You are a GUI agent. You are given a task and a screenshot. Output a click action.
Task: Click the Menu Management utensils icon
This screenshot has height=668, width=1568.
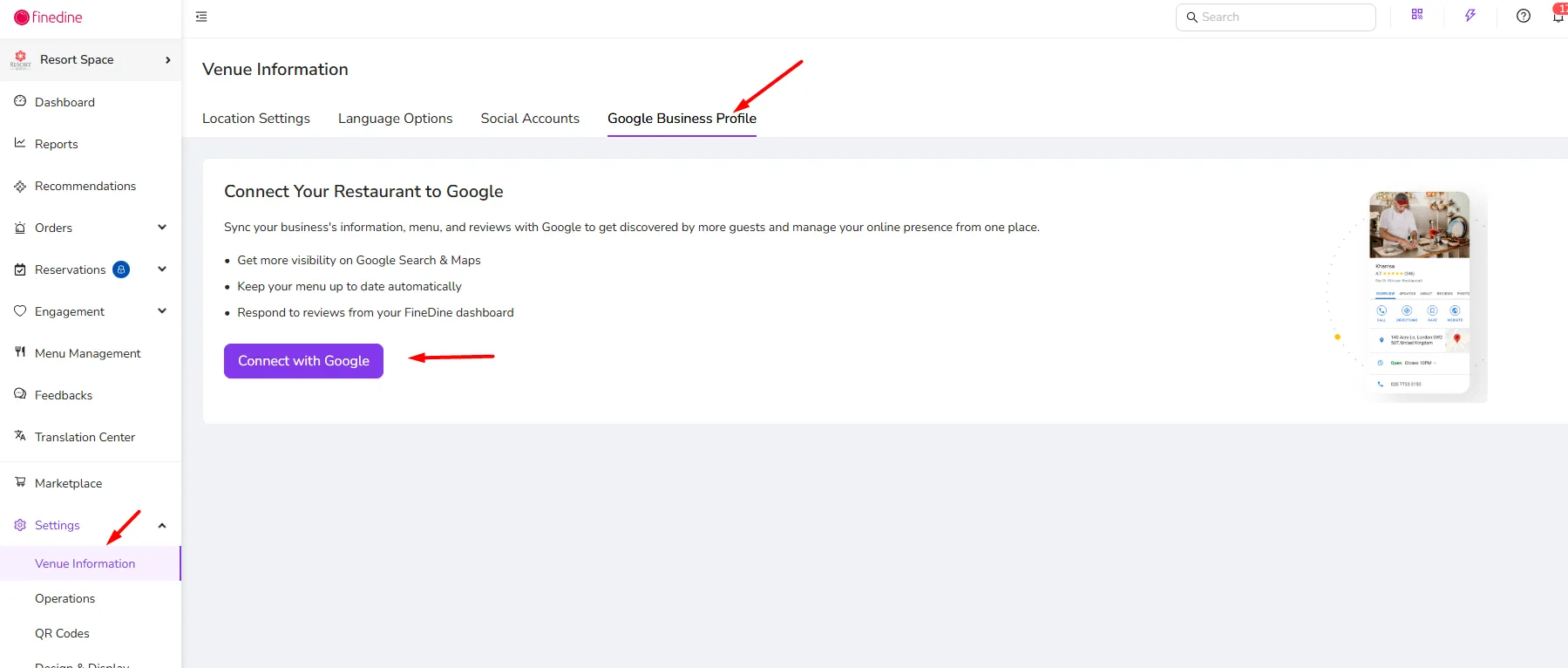20,352
